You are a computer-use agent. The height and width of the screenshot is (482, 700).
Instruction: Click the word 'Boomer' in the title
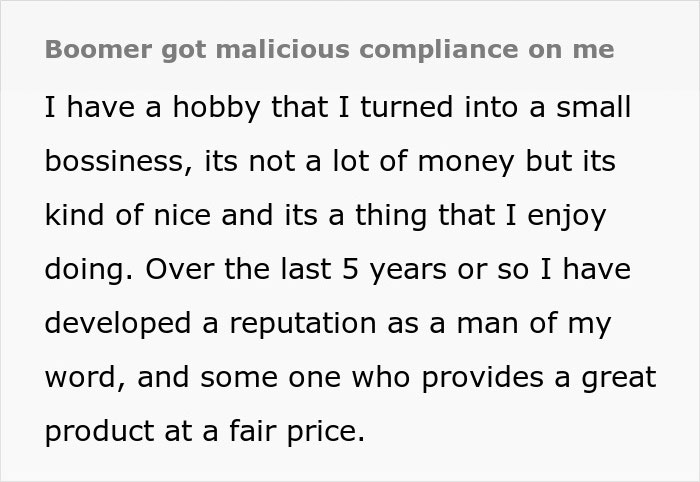click(98, 50)
